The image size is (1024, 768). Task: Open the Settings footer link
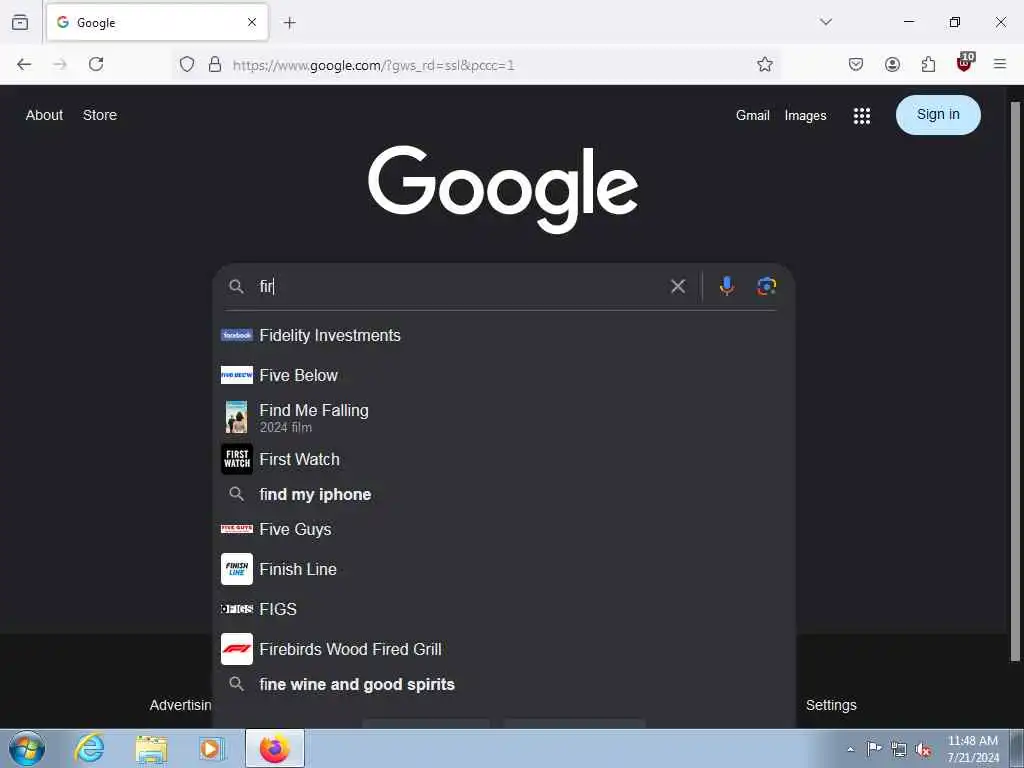point(831,705)
